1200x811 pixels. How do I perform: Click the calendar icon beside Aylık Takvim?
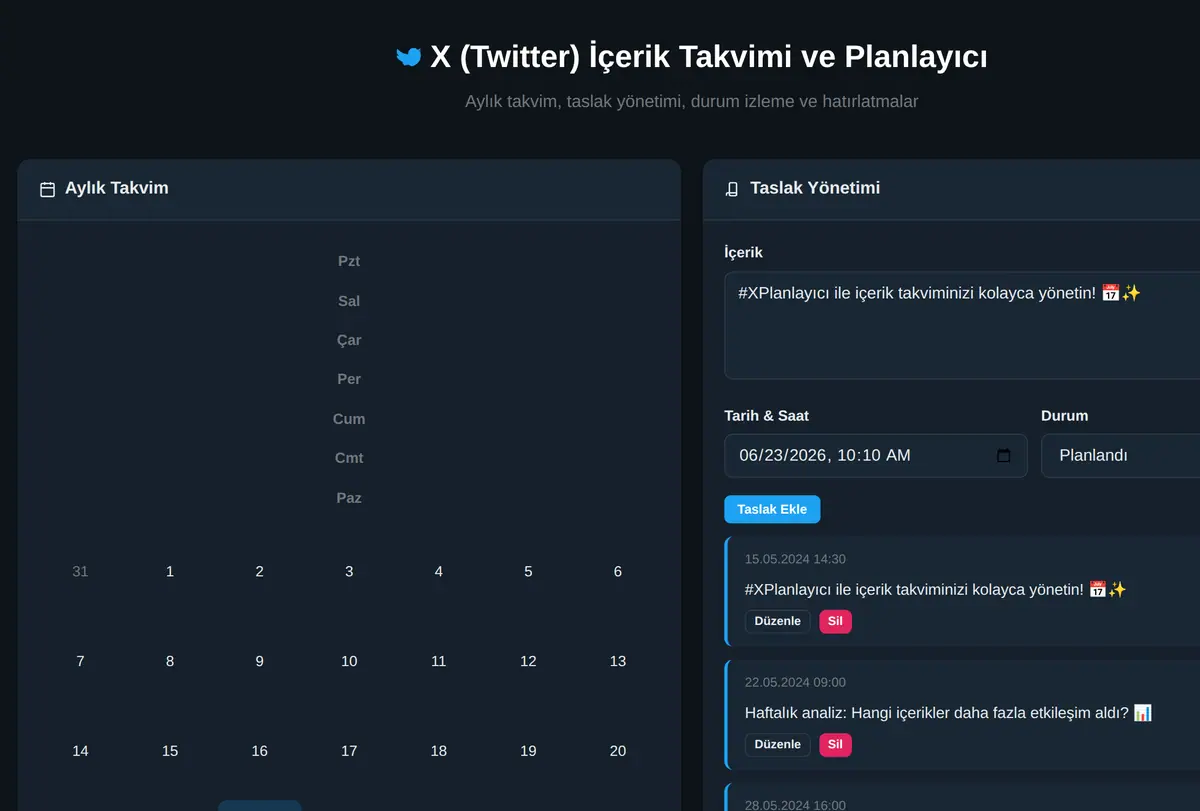point(47,189)
